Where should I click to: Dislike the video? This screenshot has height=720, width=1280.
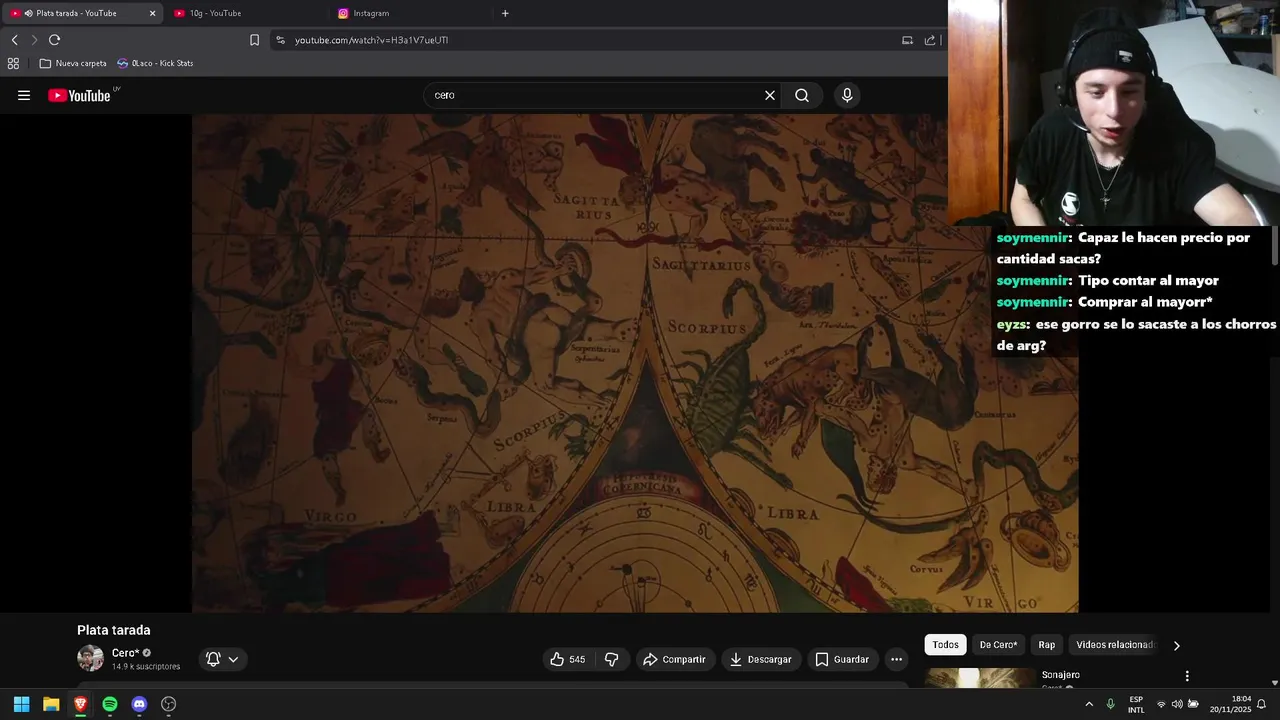(611, 659)
